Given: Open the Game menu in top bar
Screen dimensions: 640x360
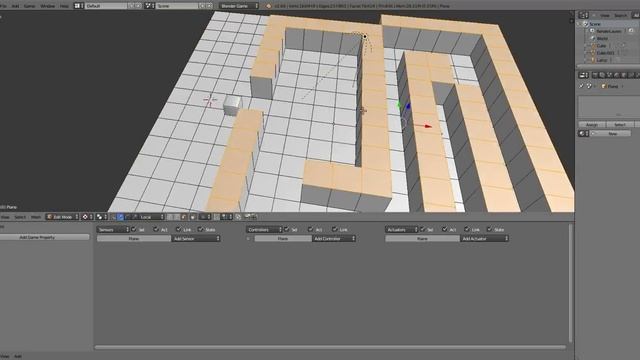Looking at the screenshot, I should [x=29, y=6].
